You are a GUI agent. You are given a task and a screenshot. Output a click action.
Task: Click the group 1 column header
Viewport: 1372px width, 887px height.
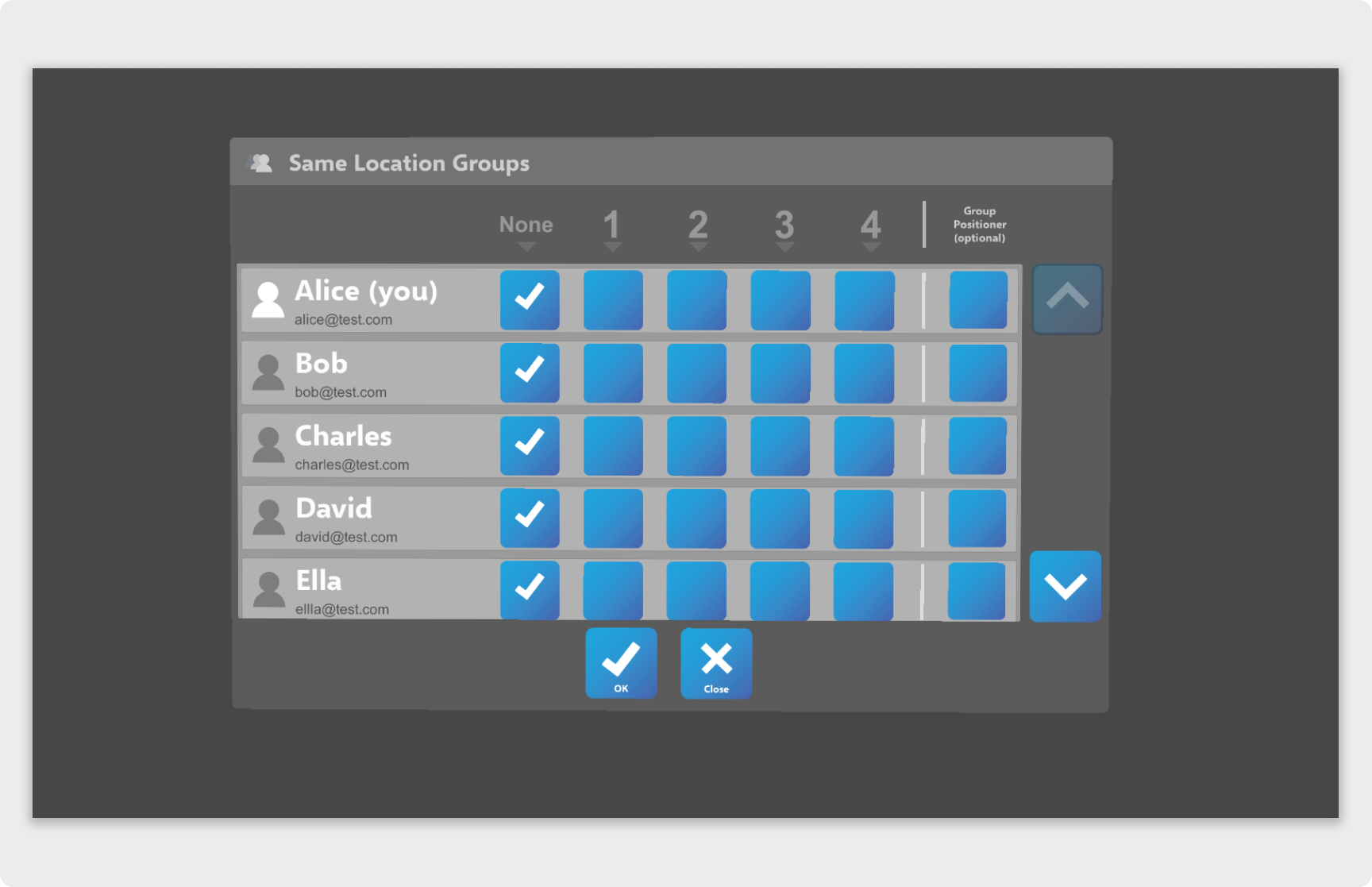[611, 225]
